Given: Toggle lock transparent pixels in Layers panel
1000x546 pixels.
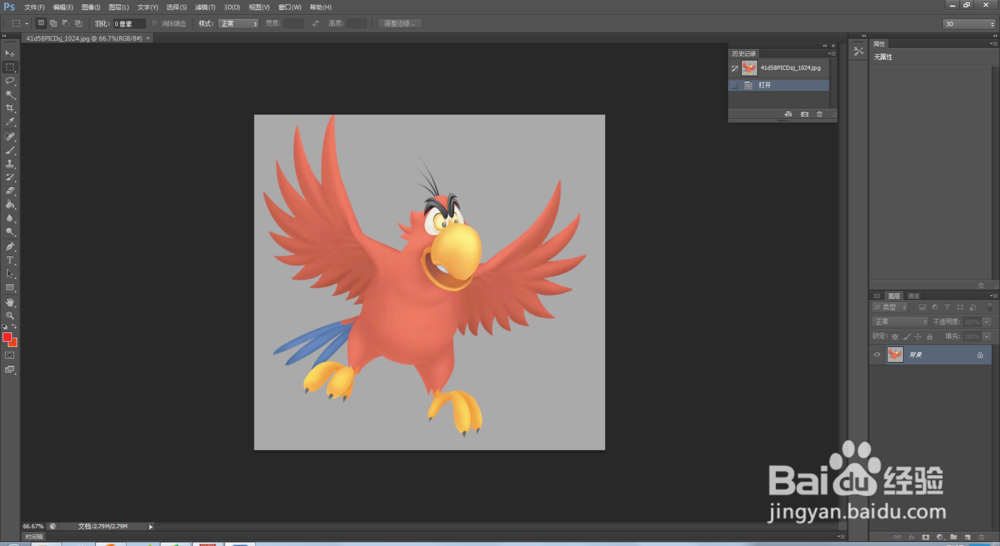Looking at the screenshot, I should tap(895, 336).
